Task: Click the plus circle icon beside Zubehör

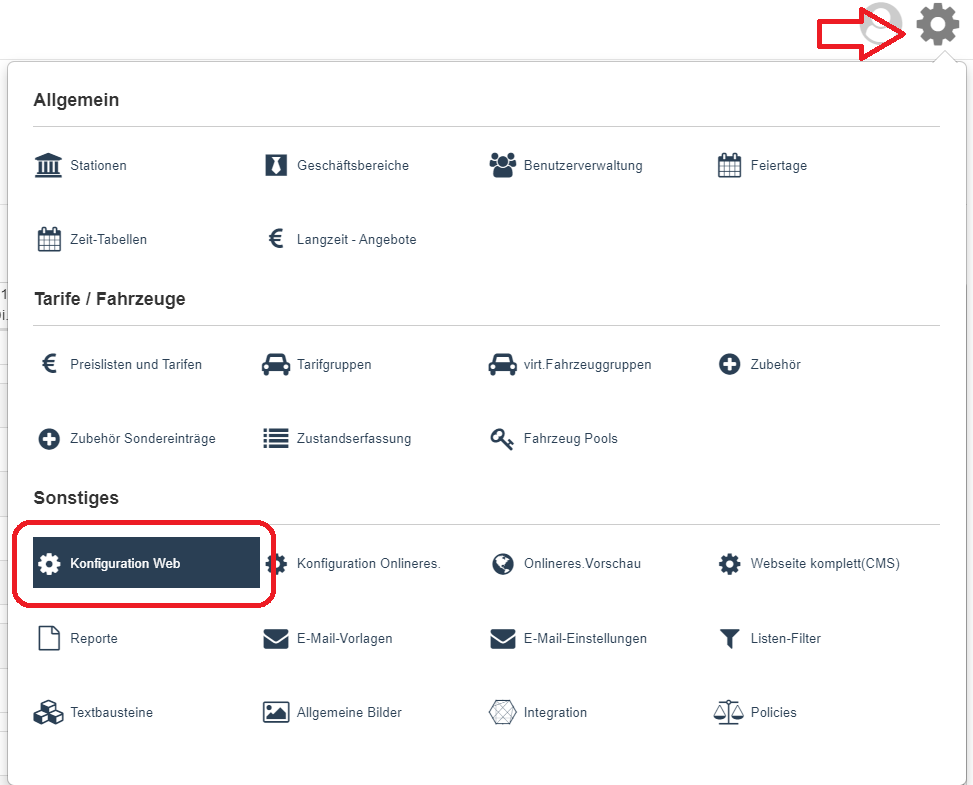Action: (729, 364)
